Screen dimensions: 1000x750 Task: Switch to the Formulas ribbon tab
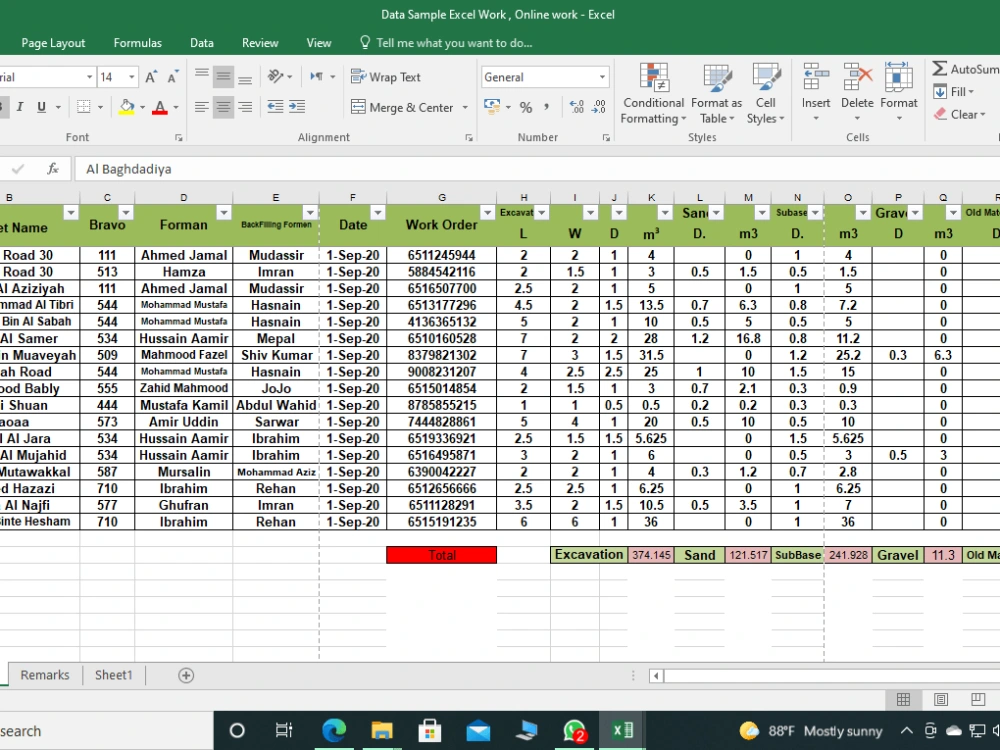(137, 43)
